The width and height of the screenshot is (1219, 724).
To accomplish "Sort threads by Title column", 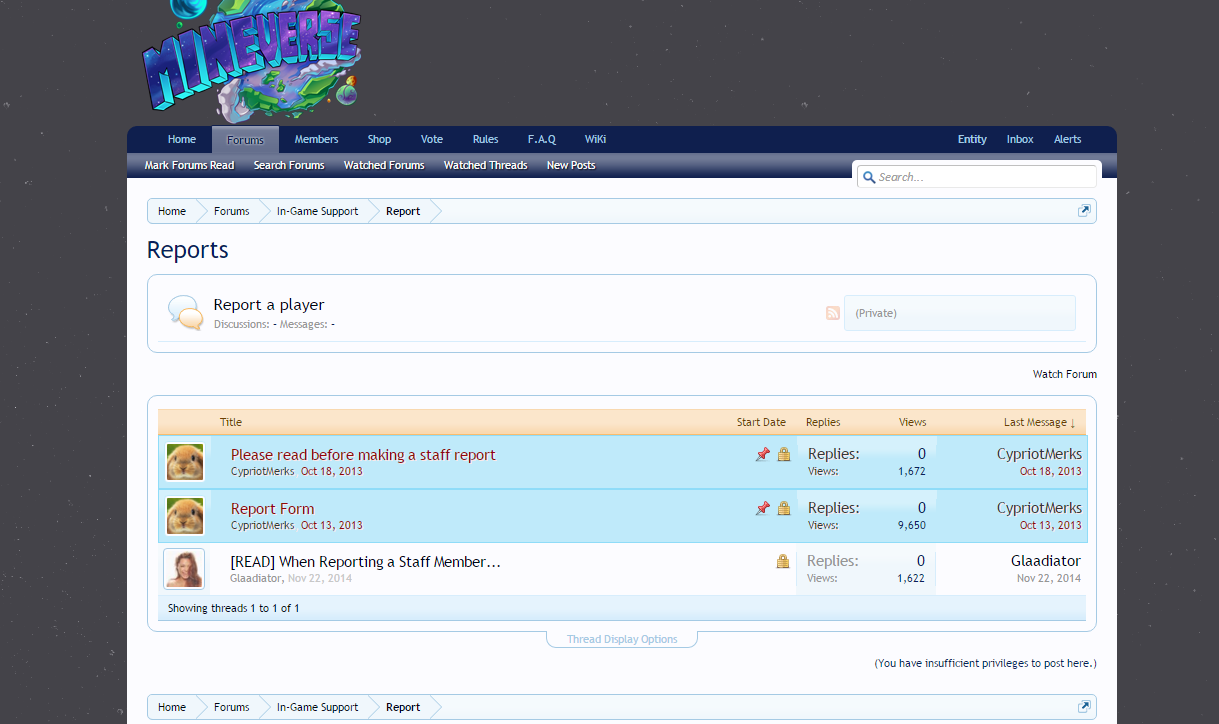I will point(231,422).
